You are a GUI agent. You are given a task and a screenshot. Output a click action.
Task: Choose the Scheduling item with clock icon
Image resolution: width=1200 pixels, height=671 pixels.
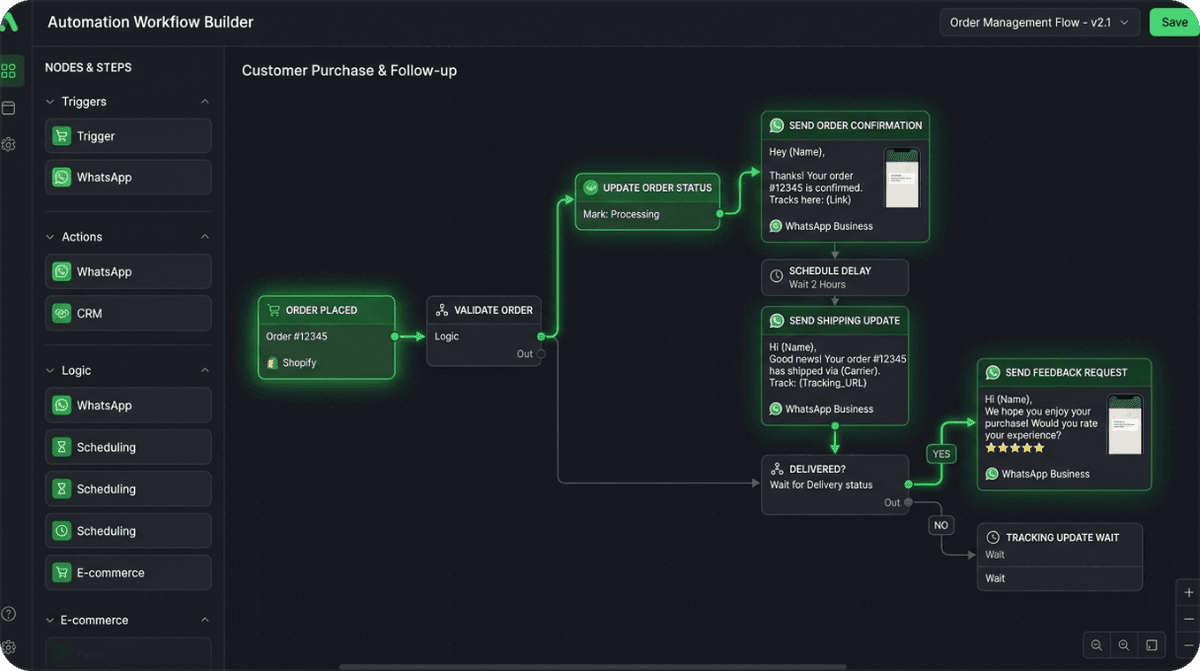coord(128,531)
